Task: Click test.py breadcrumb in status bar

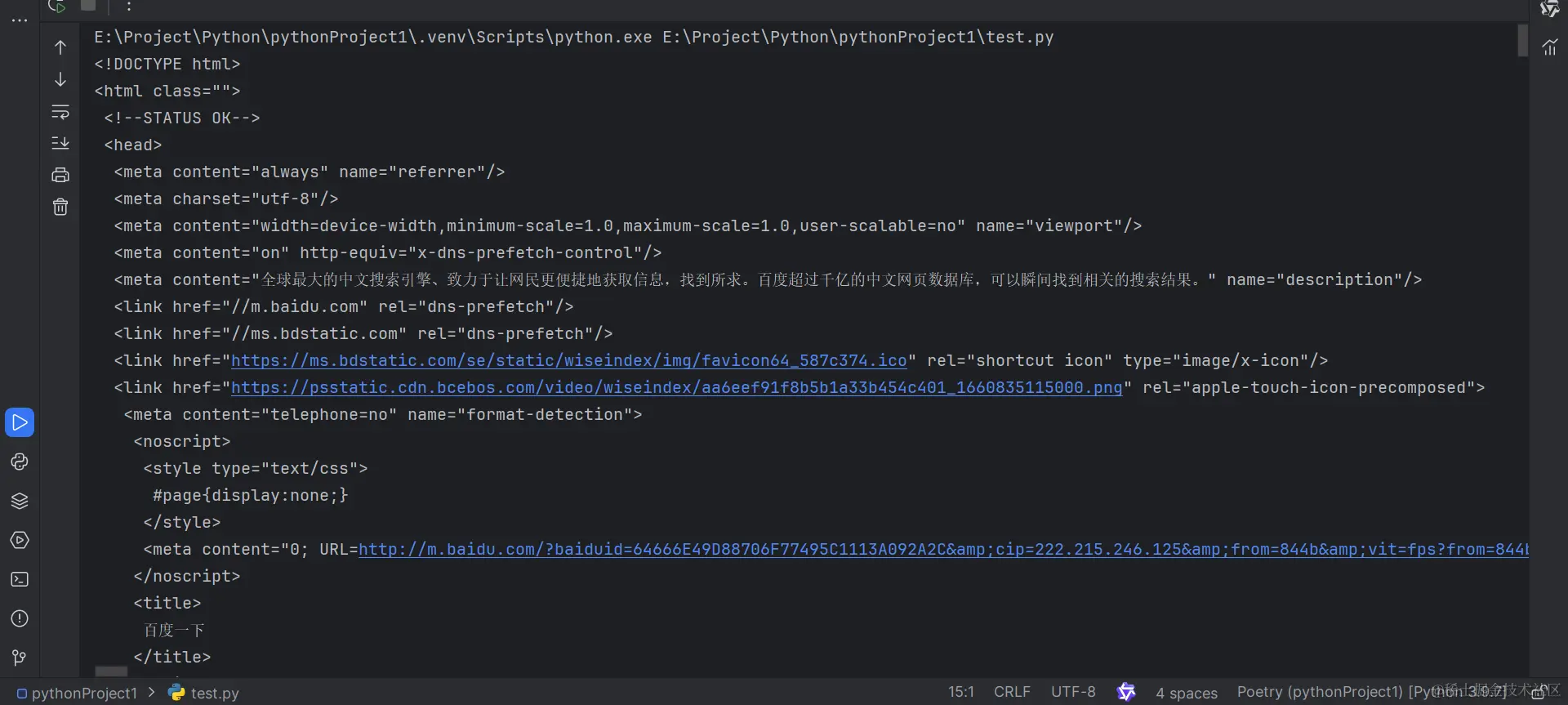Action: 204,693
